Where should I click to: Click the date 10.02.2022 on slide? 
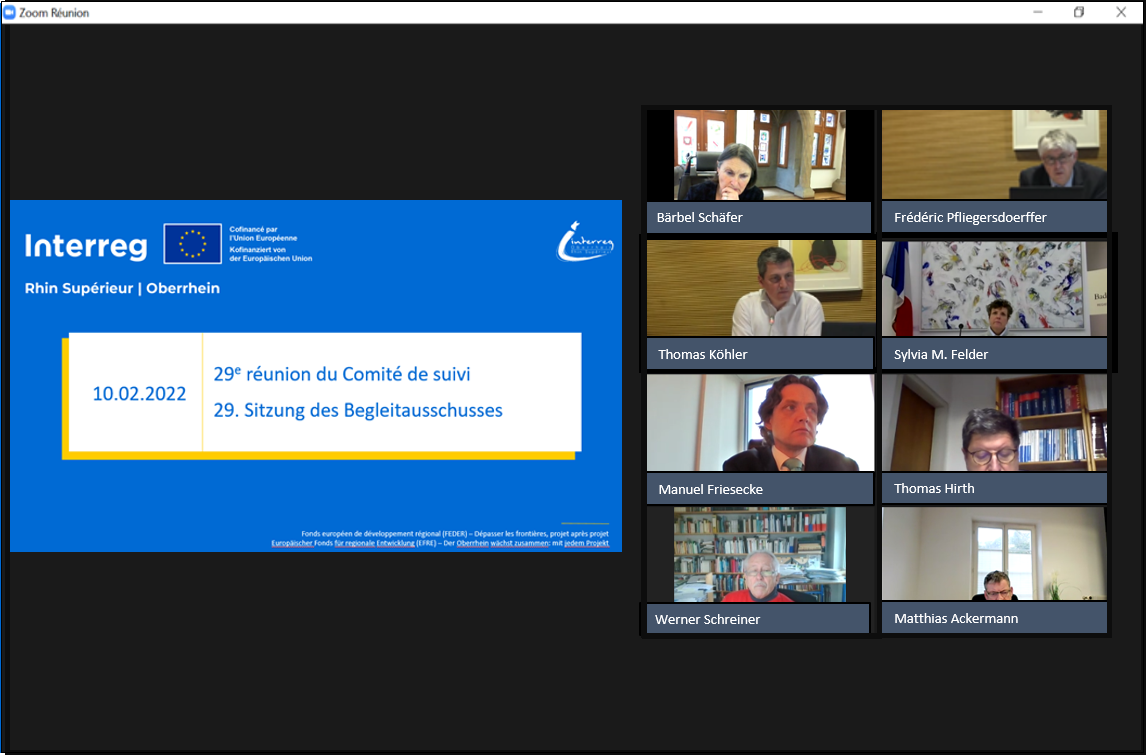pyautogui.click(x=139, y=394)
